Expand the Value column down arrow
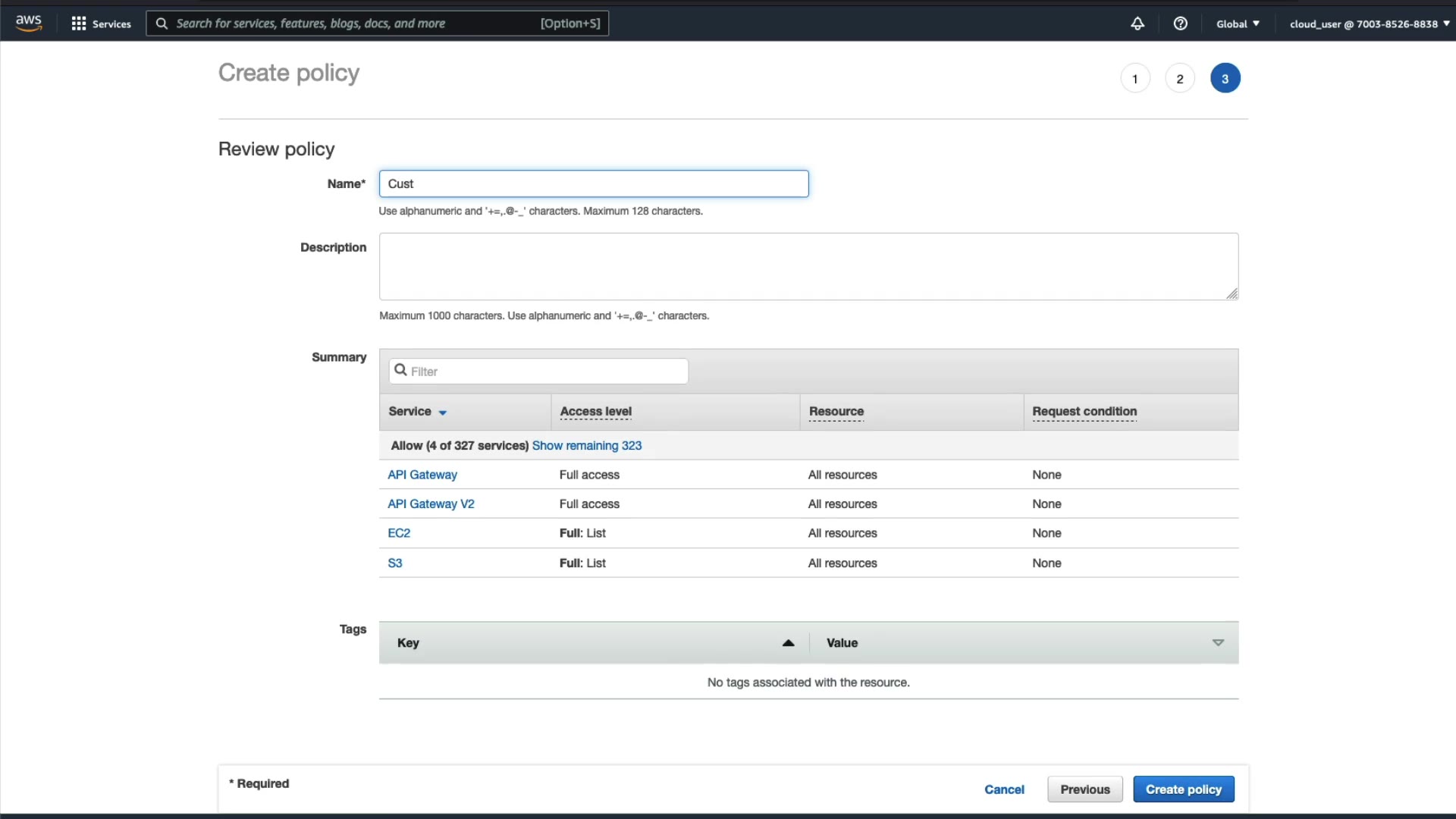Screen dimensions: 1456x819 pyautogui.click(x=1218, y=642)
